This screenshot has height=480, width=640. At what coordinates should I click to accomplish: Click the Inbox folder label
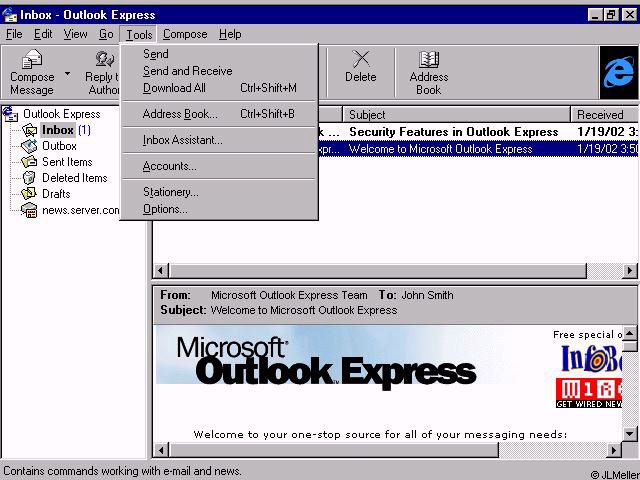[x=58, y=130]
